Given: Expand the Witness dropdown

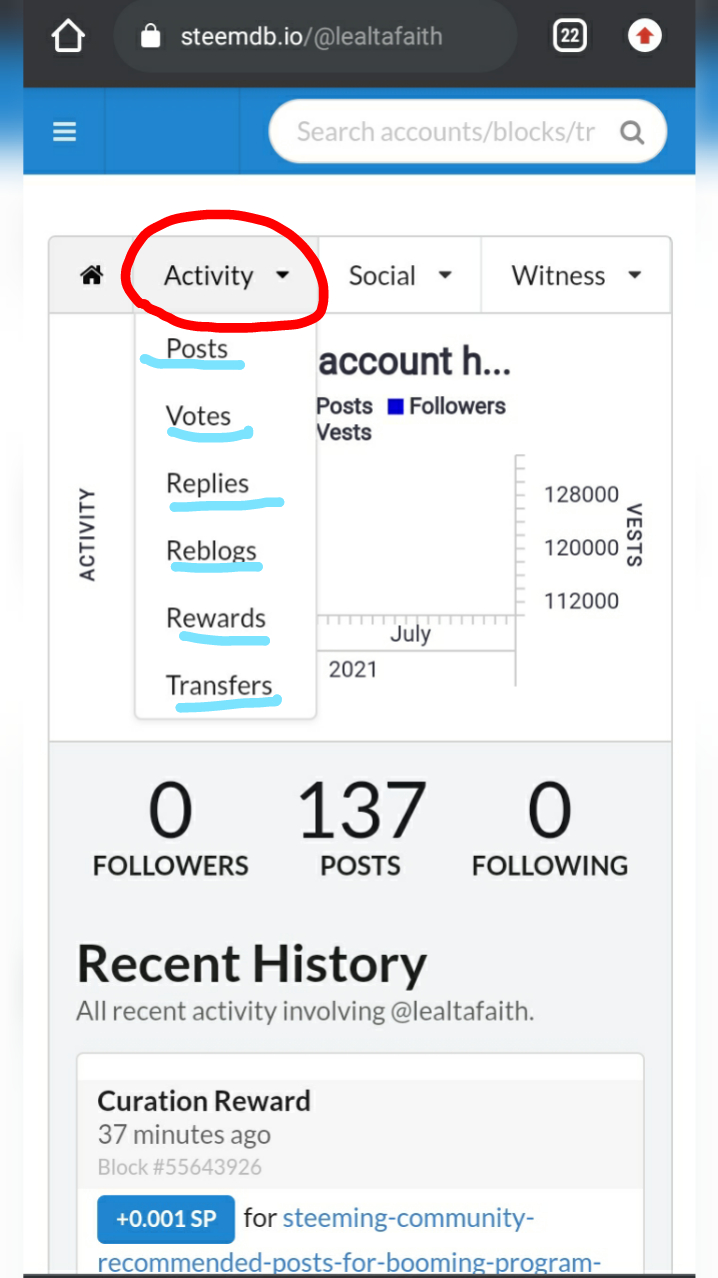Looking at the screenshot, I should pos(576,275).
